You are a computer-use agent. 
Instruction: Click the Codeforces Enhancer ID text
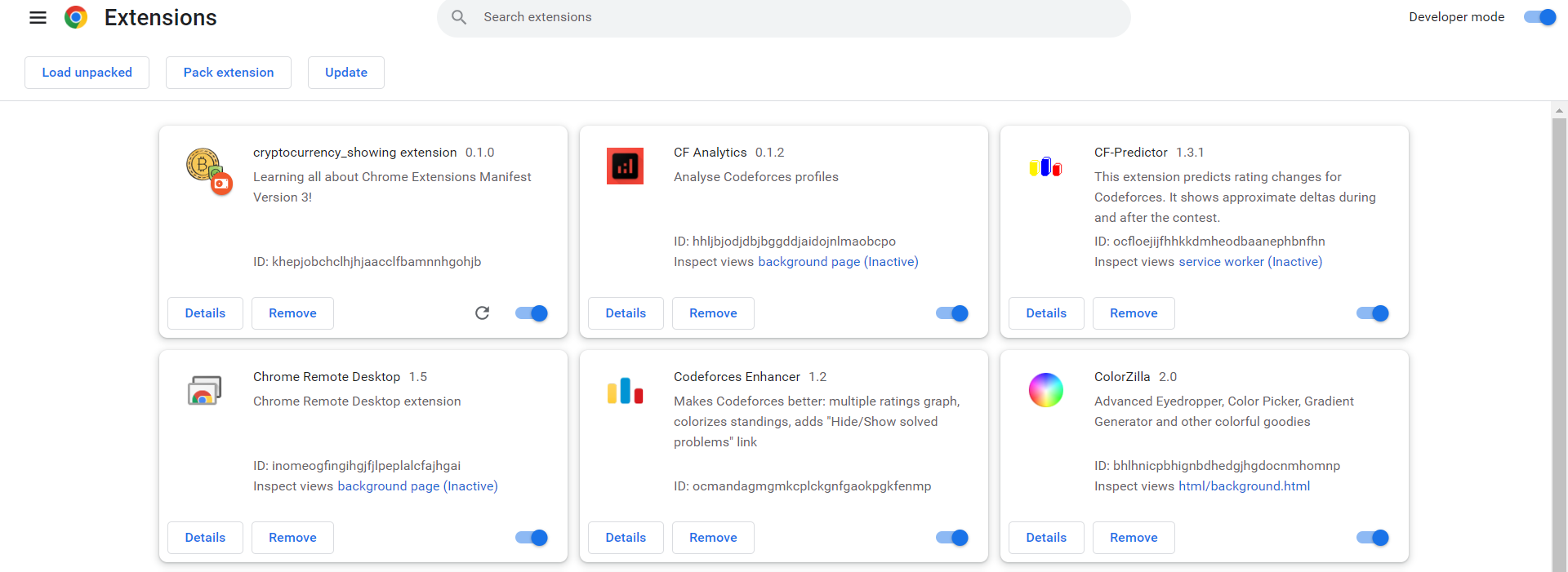coord(802,486)
